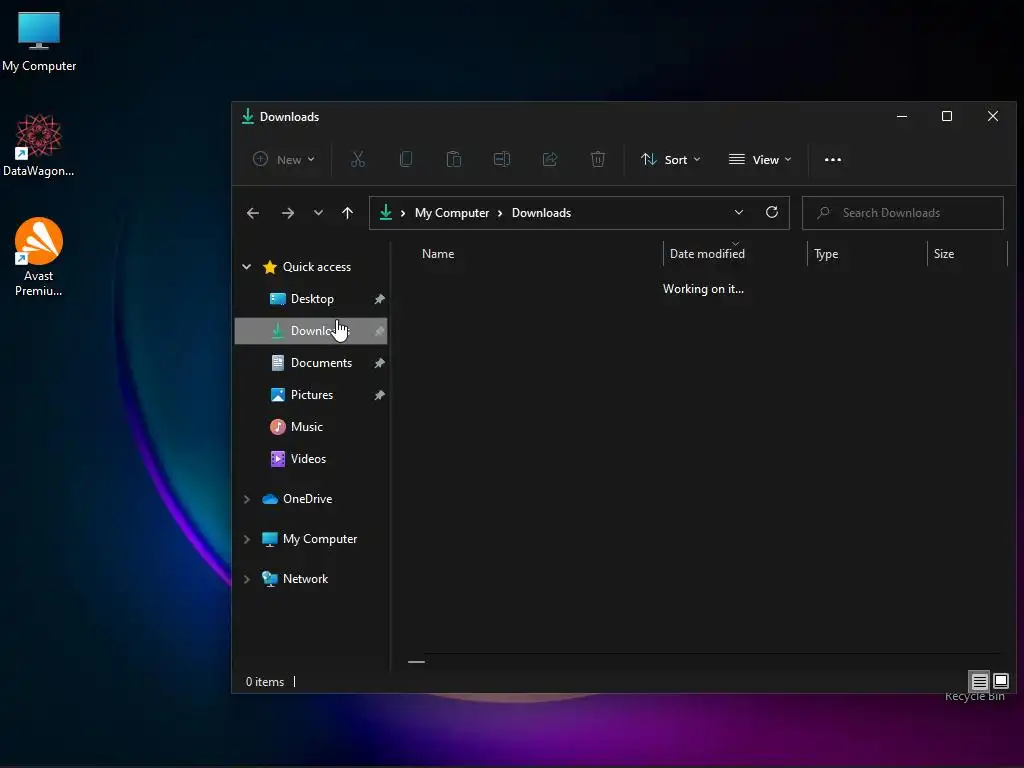Click the pin icon next to Pictures

coord(379,395)
